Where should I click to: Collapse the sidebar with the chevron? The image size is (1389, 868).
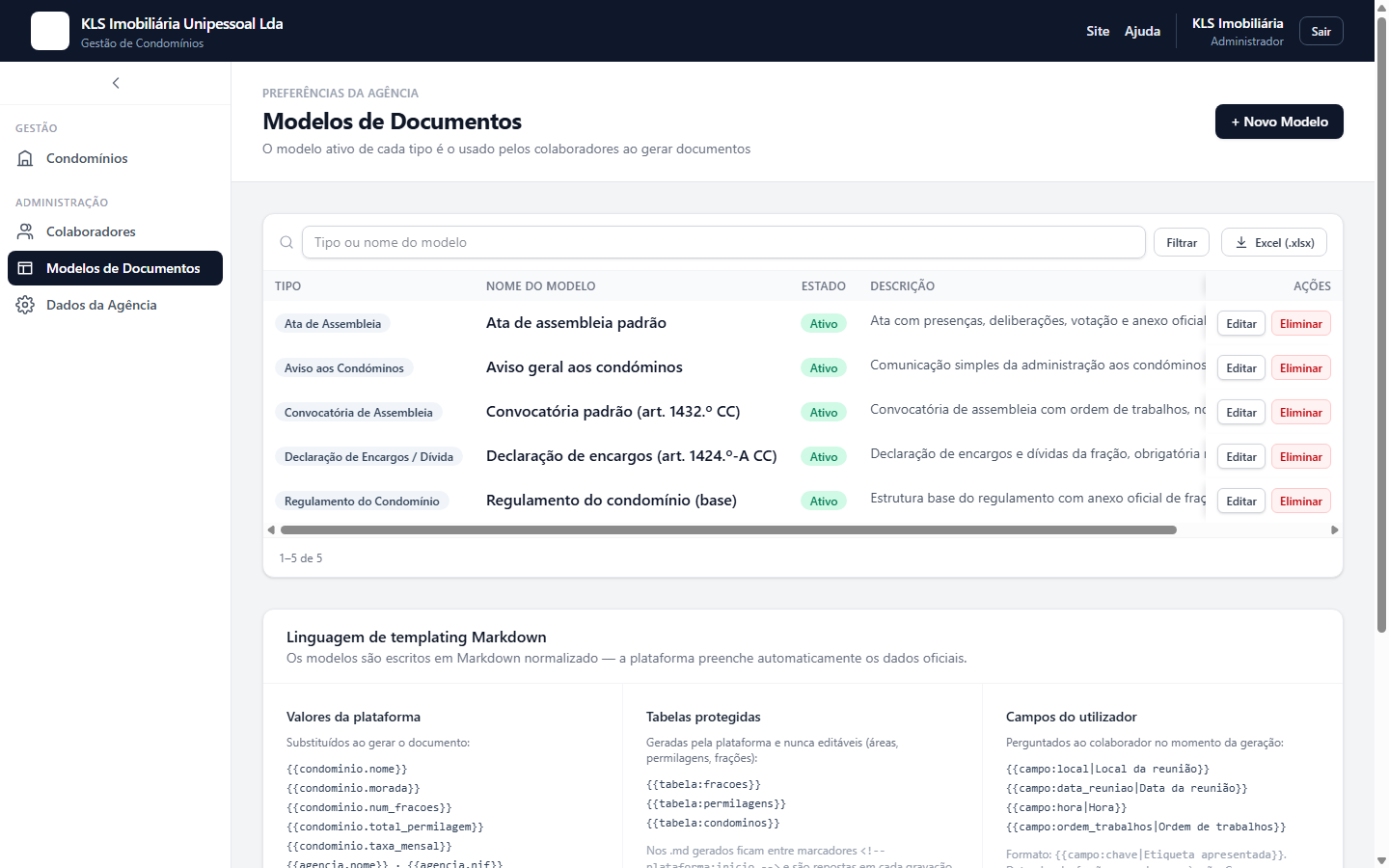pyautogui.click(x=116, y=83)
